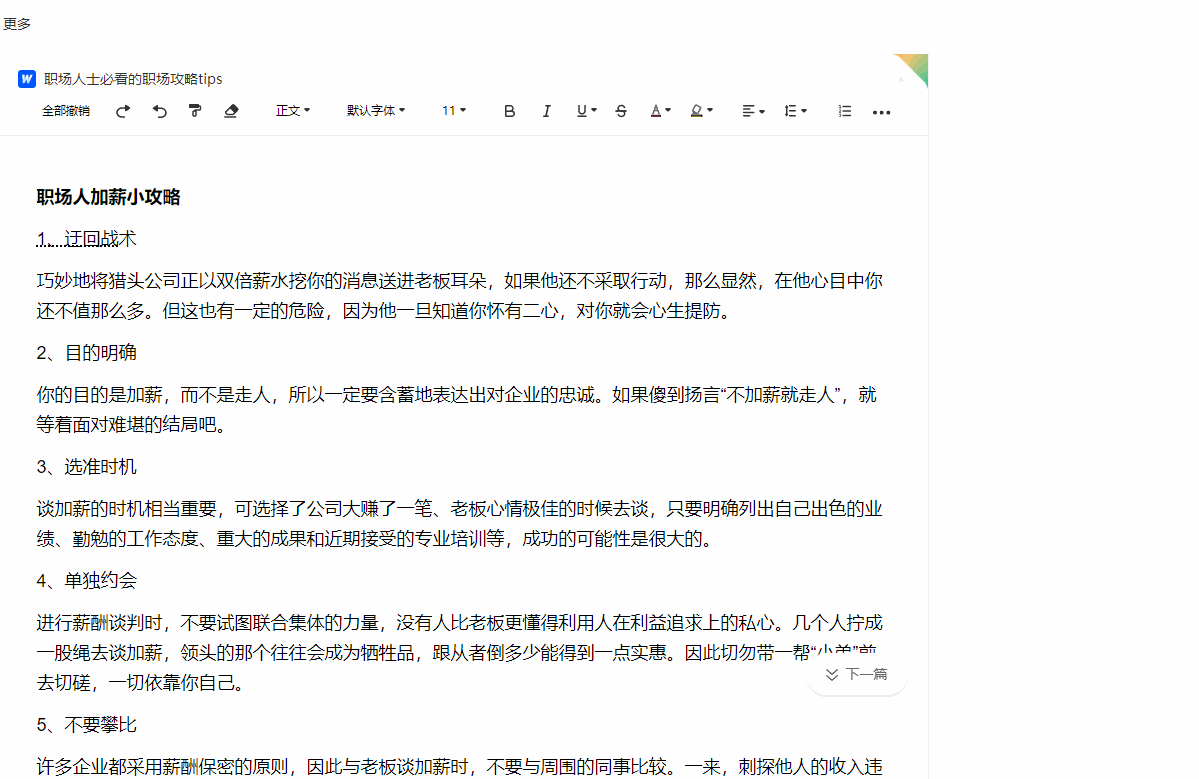Apply strikethrough to text
Screen dimensions: 1199x779
coord(621,110)
